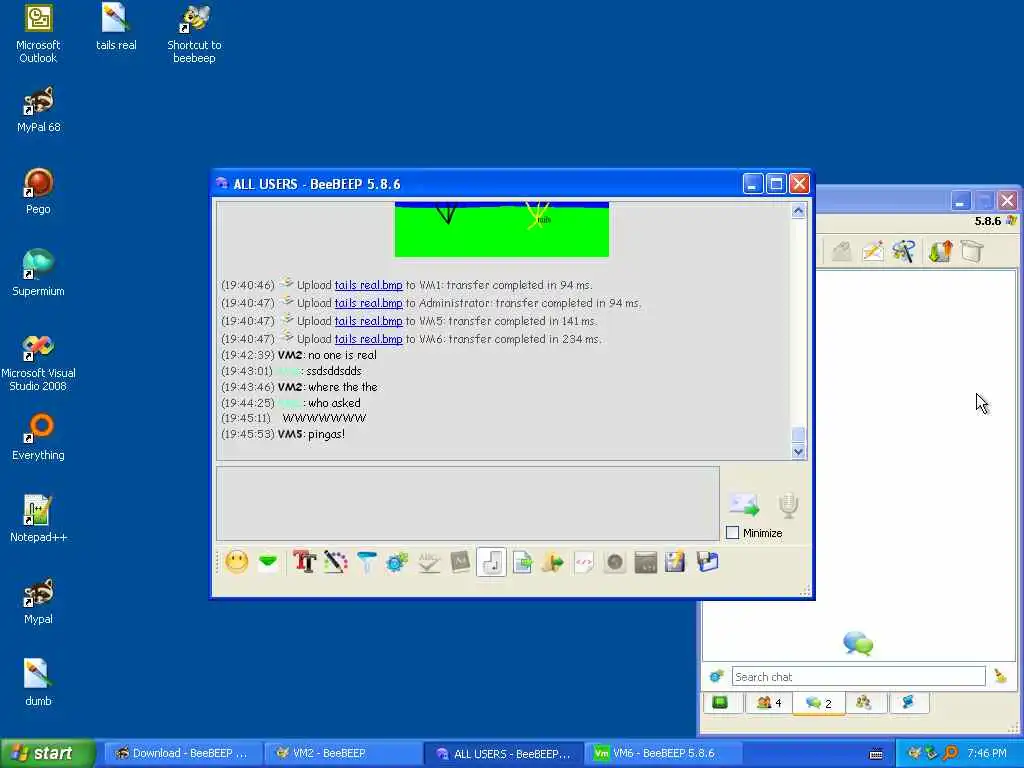
Task: Switch to the blue network tab
Action: coord(908,703)
